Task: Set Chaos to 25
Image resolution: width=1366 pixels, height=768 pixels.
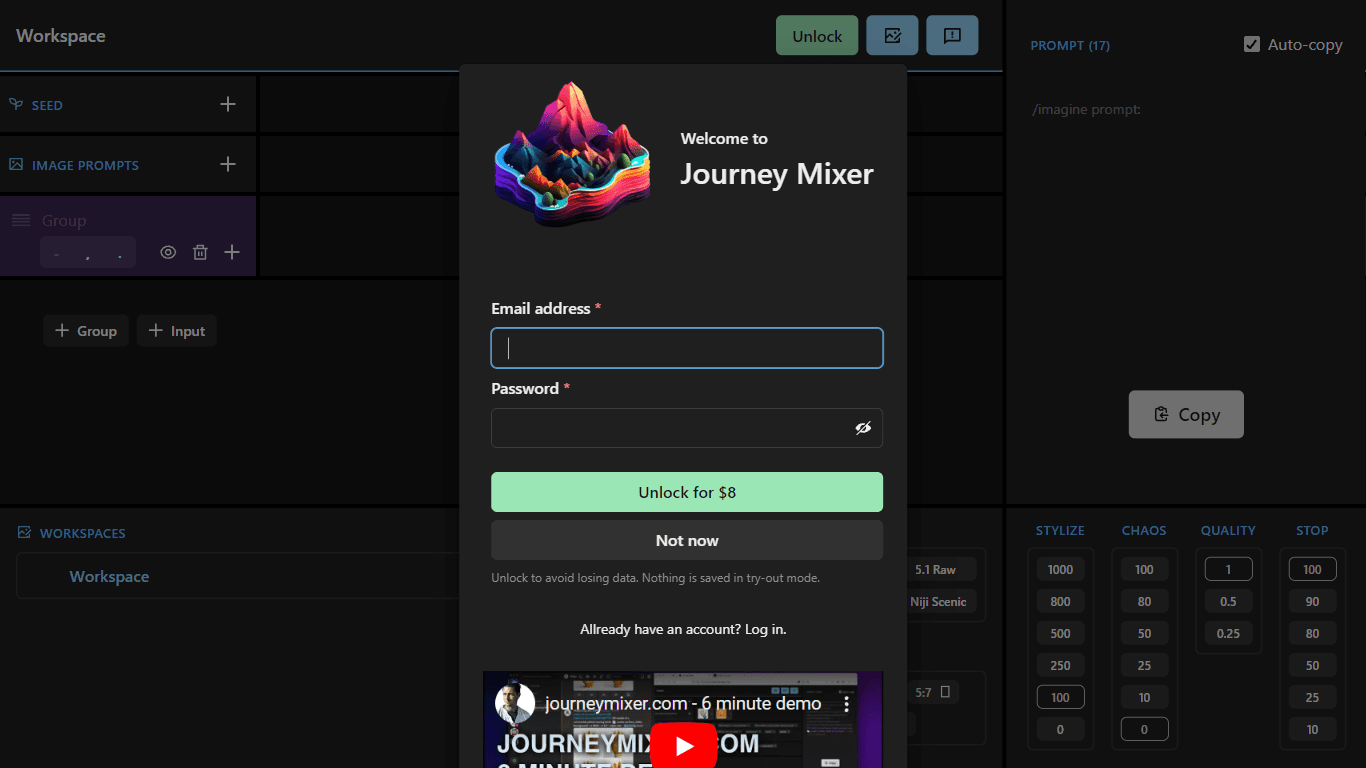Action: point(1144,666)
